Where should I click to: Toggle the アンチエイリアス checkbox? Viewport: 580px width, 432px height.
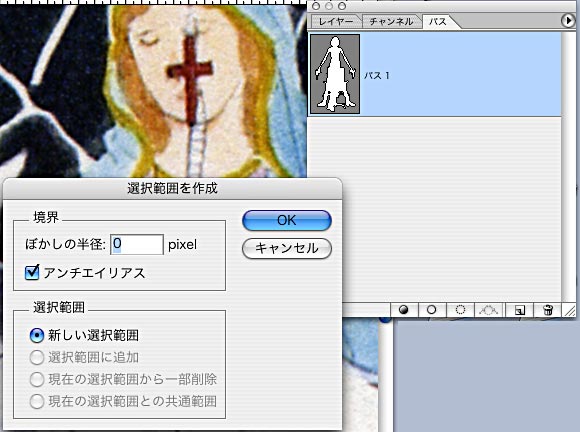tap(32, 273)
